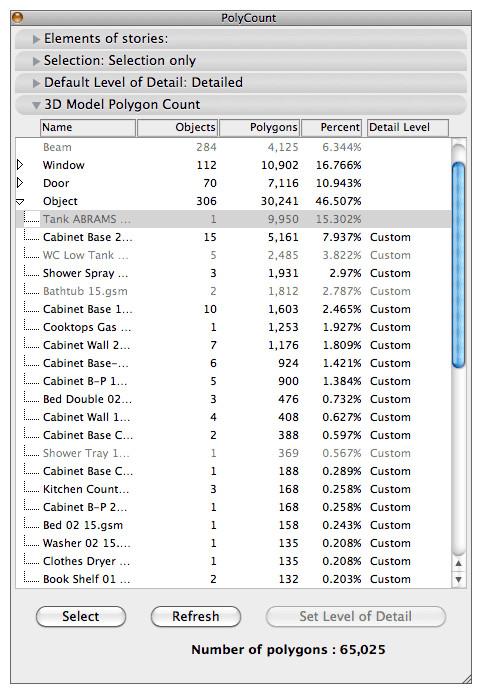Click the Detail Level column header
Viewport: 485px width, 696px height.
pyautogui.click(x=408, y=127)
